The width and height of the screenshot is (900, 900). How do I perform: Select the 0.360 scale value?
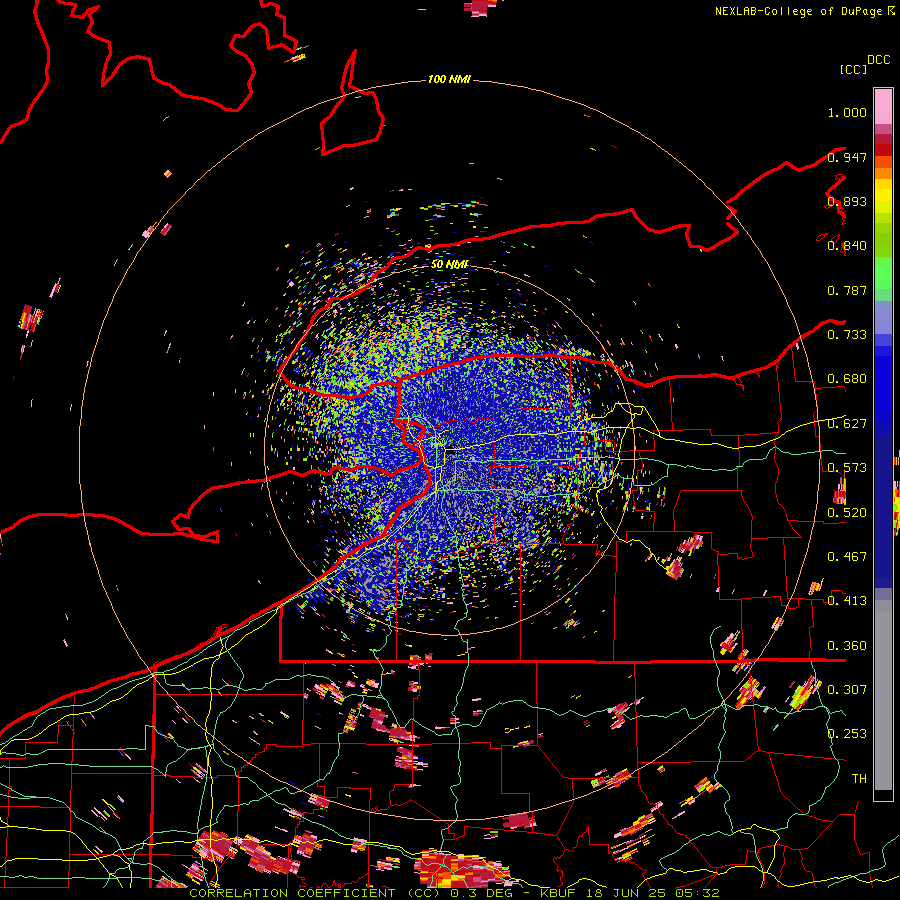tap(847, 646)
